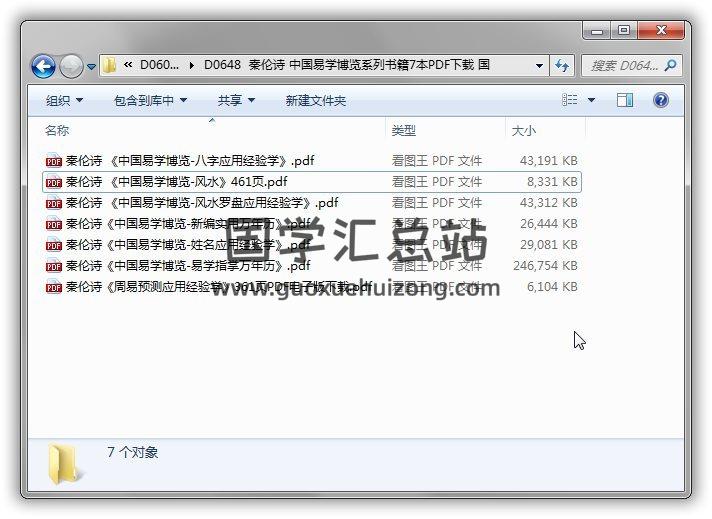Navigate to the D060... breadcrumb folder
The image size is (712, 519).
pos(159,65)
